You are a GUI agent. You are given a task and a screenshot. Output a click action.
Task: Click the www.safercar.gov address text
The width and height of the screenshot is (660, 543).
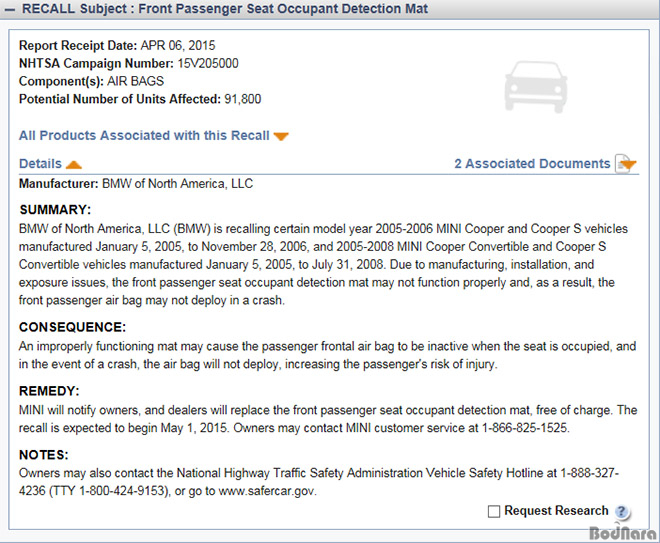click(267, 491)
